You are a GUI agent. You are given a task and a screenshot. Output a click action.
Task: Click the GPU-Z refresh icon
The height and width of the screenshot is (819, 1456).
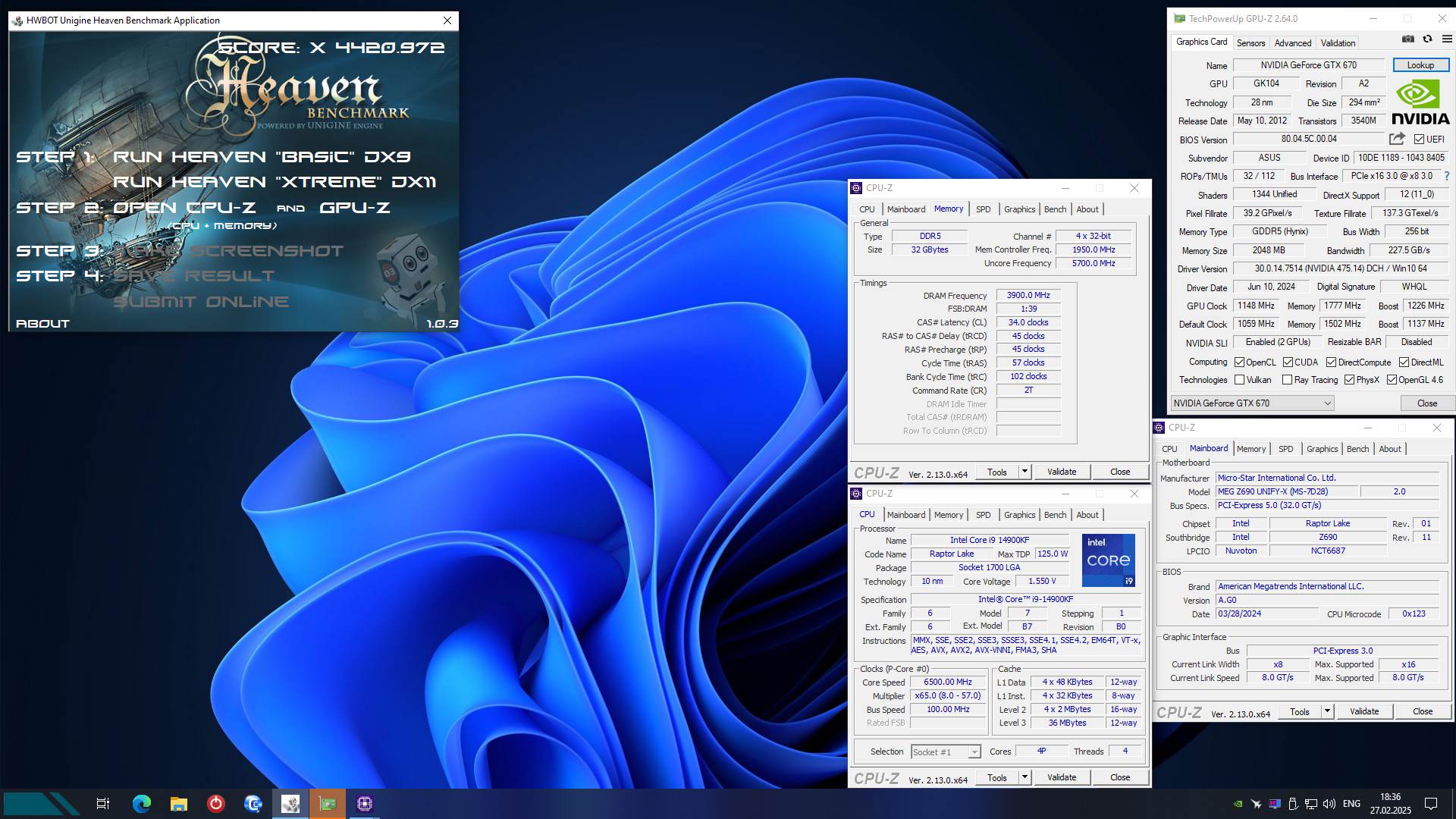tap(1427, 39)
